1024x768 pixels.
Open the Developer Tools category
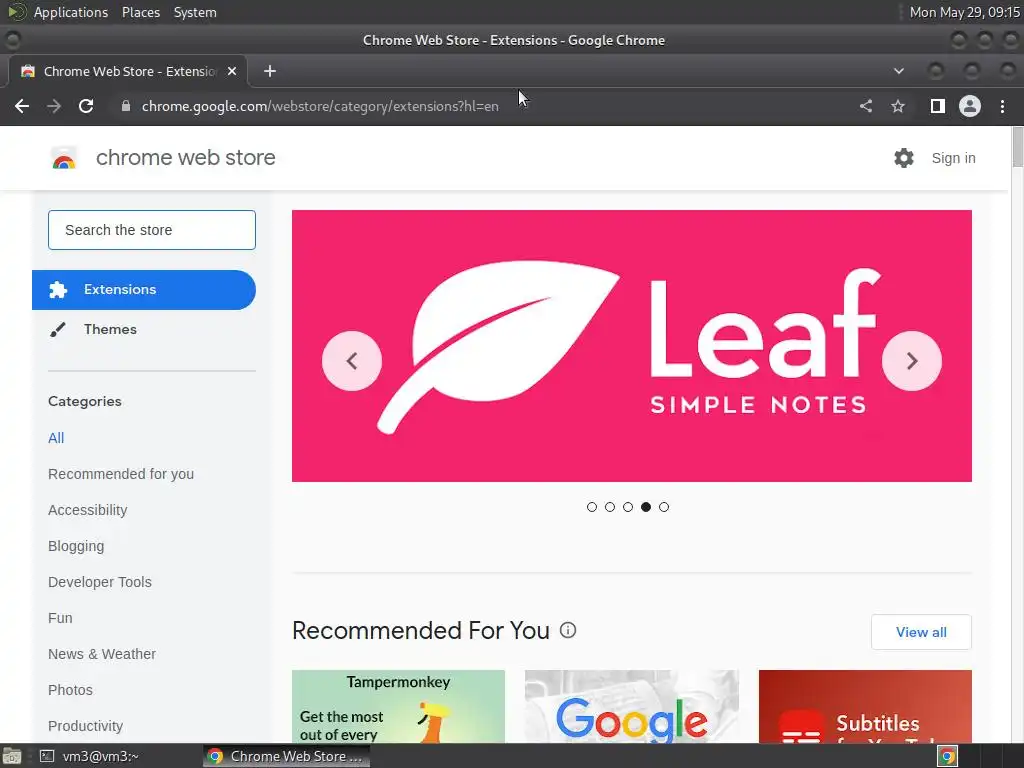[x=100, y=582]
